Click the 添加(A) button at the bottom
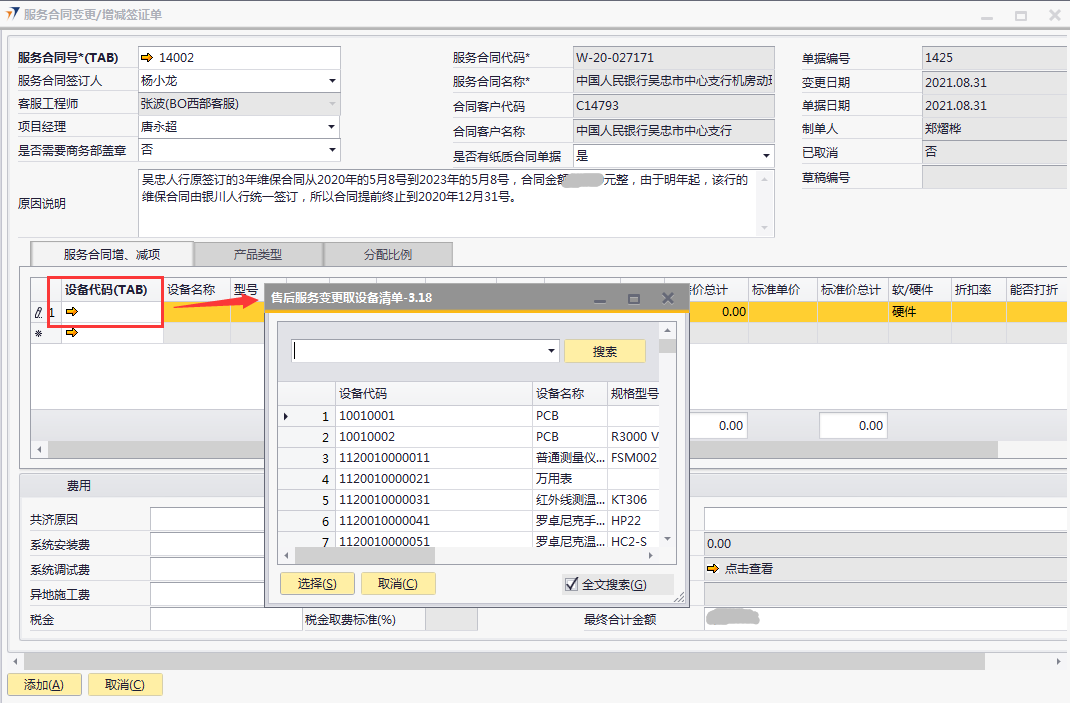 [x=44, y=685]
